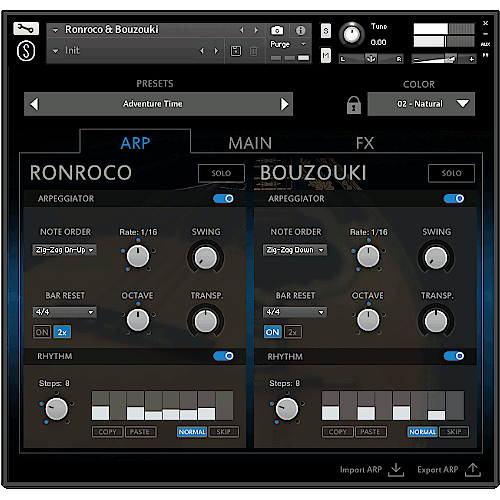Click the first Ronroco rhythm step bar
This screenshot has width=500, height=500.
[x=100, y=406]
